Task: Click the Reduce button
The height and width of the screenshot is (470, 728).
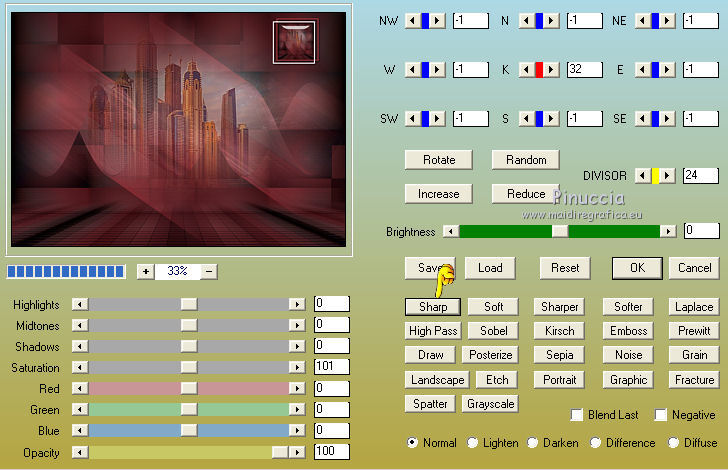Action: tap(526, 194)
